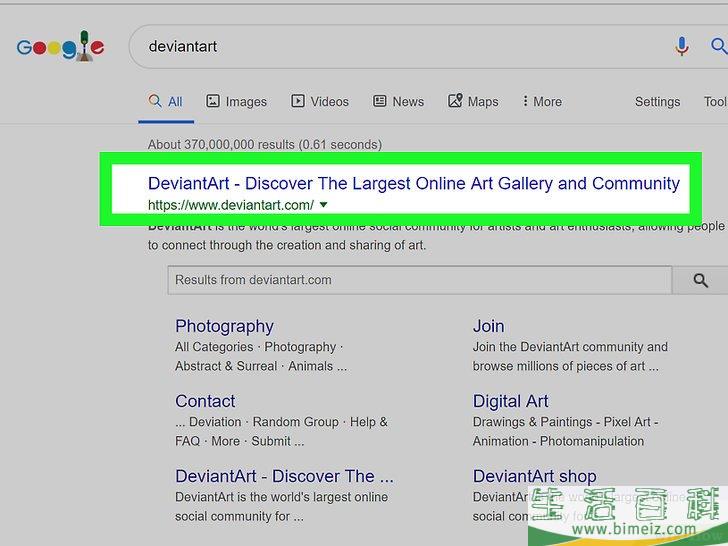
Task: Select the All results tab
Action: tap(166, 101)
